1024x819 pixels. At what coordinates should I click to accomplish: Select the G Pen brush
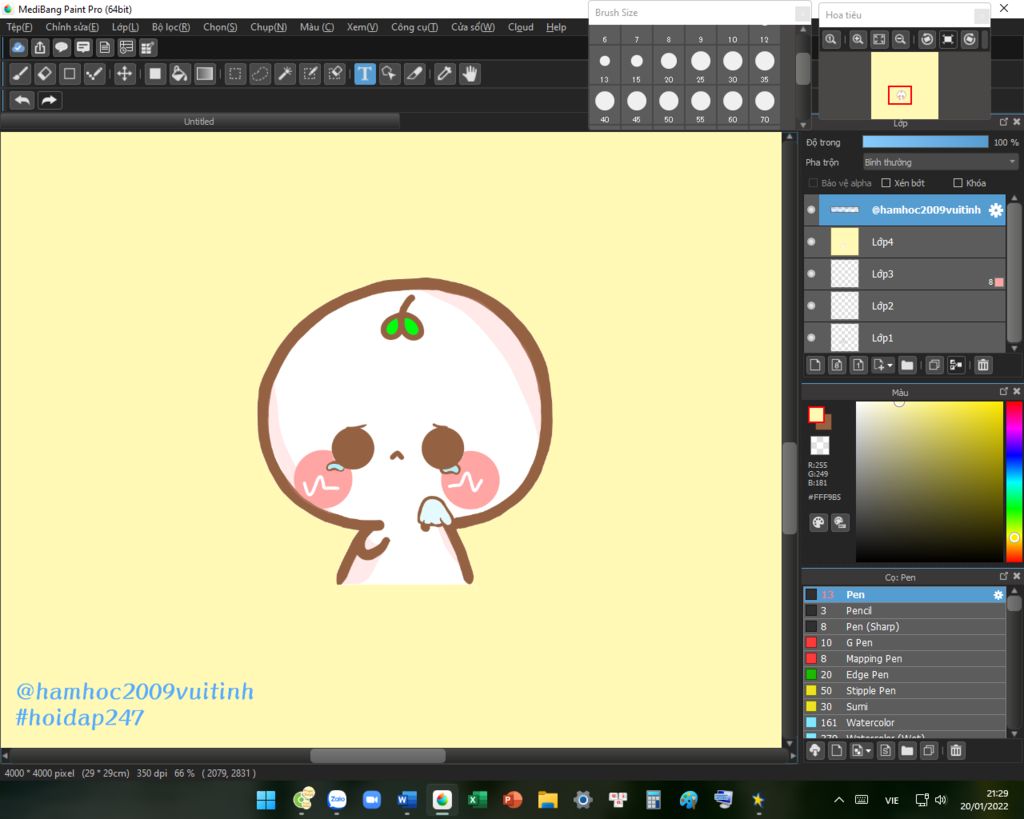904,643
